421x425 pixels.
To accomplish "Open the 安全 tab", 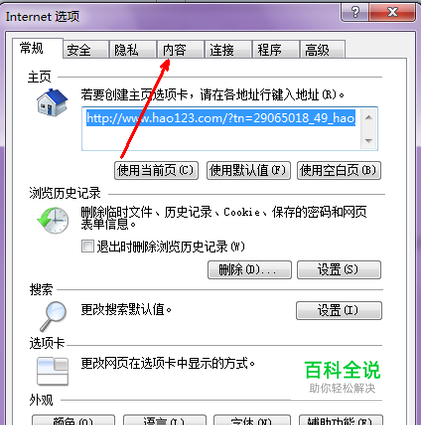I will pos(86,50).
